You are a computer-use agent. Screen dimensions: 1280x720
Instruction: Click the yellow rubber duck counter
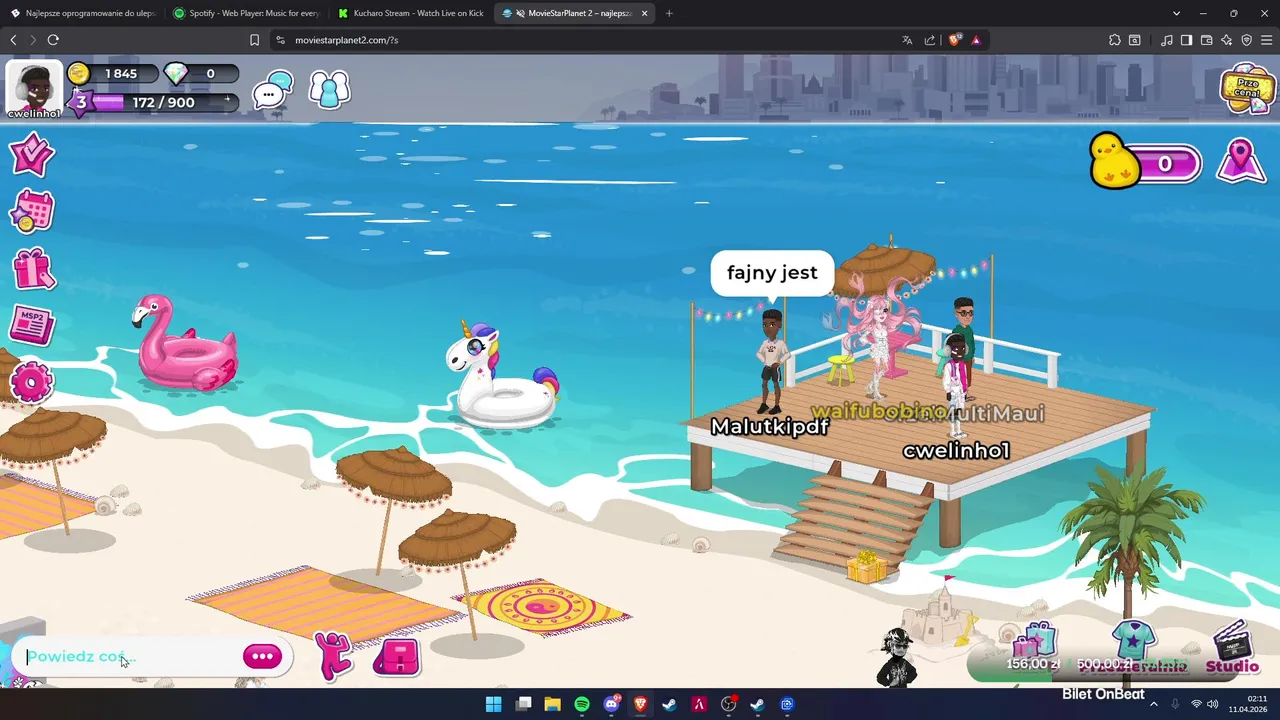(1146, 162)
